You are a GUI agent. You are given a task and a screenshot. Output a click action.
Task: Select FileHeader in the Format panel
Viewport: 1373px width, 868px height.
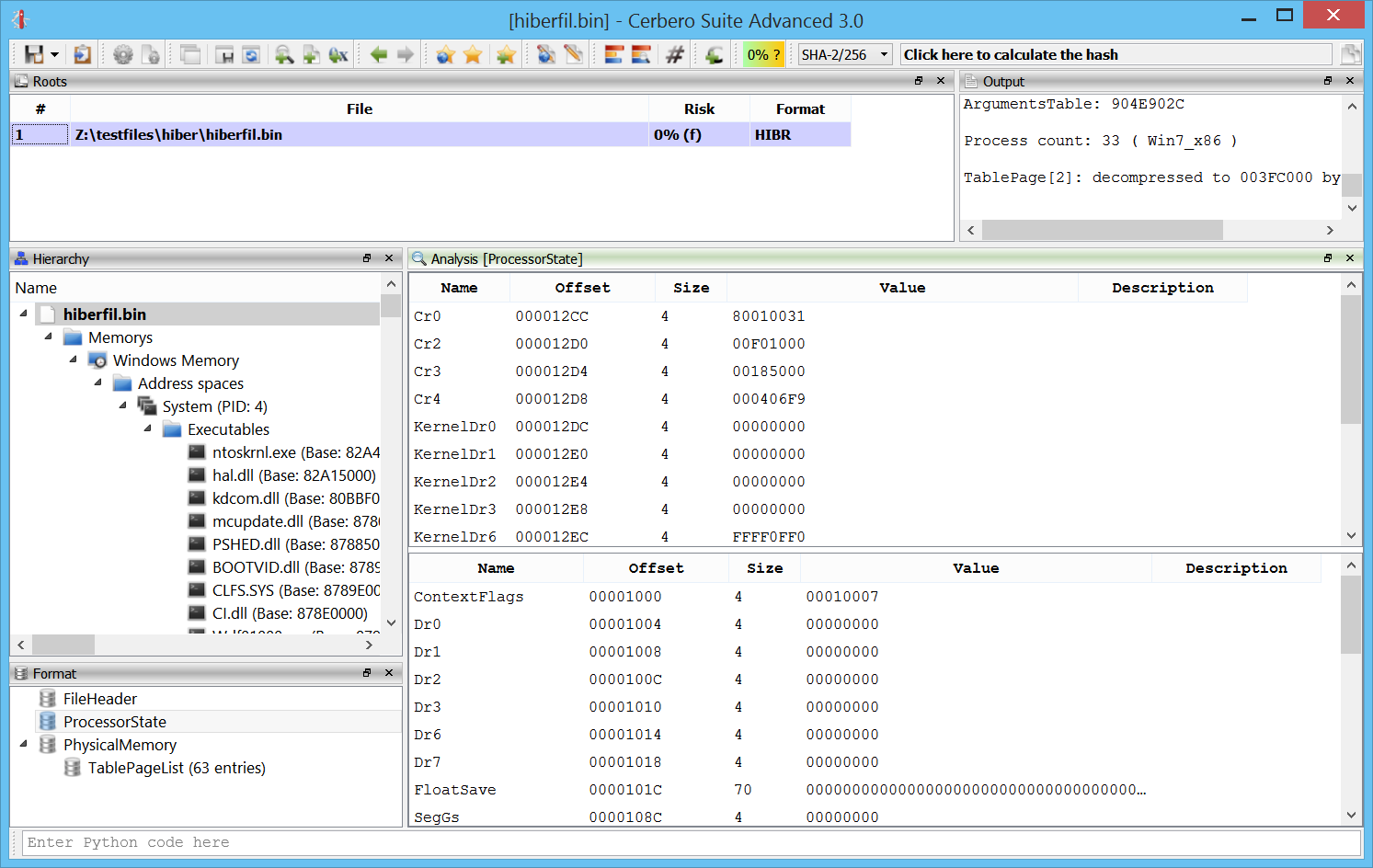click(x=99, y=699)
